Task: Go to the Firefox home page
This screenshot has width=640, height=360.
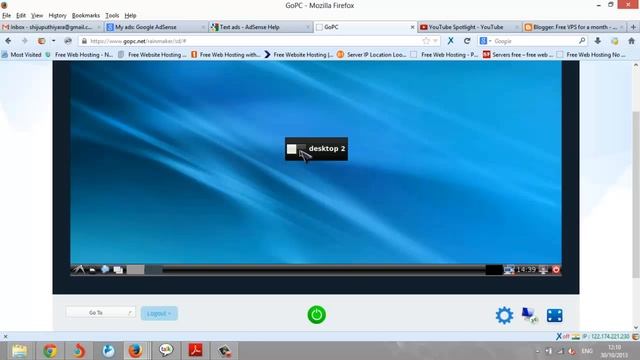Action: click(x=631, y=41)
